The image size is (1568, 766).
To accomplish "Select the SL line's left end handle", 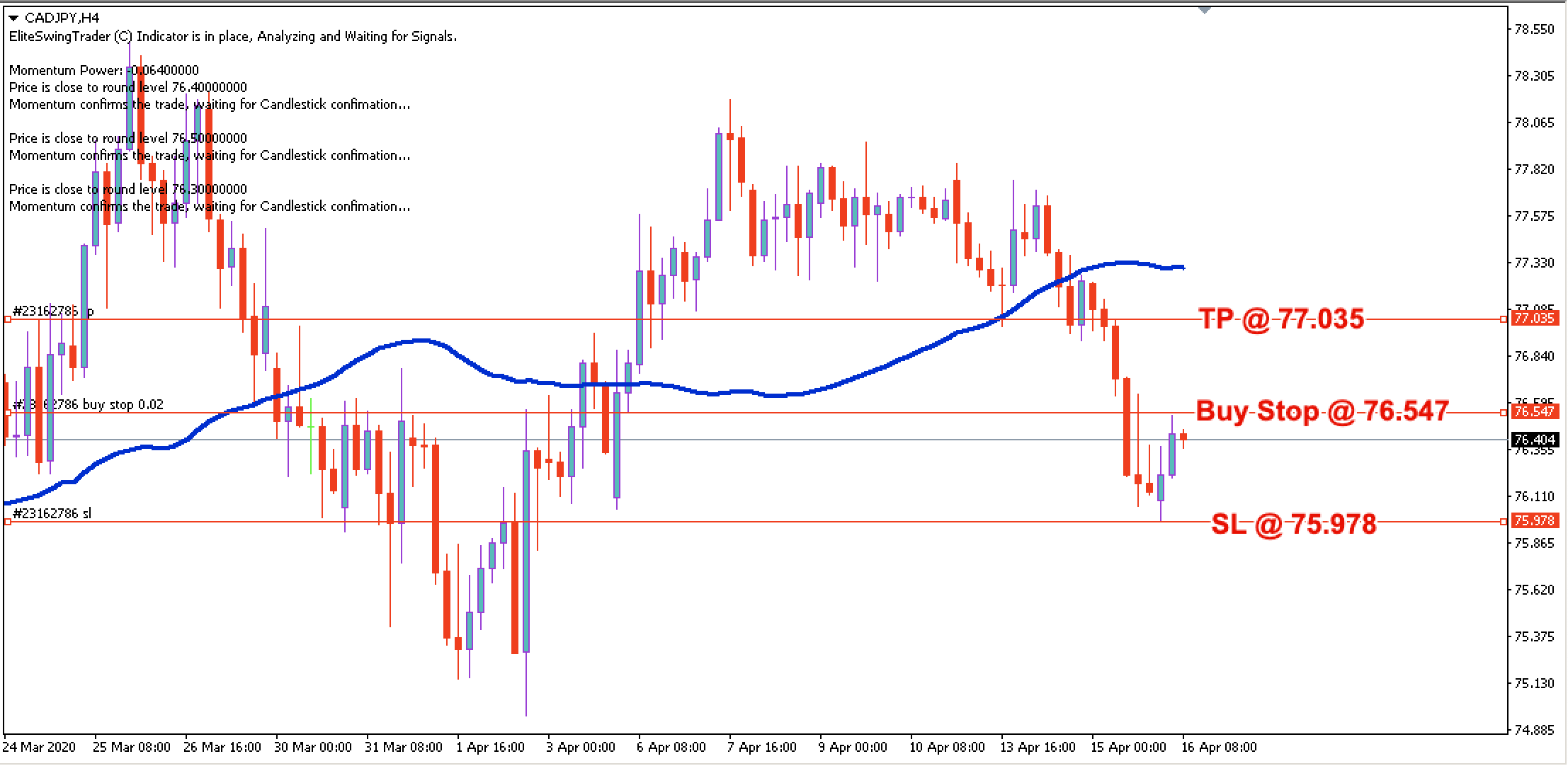I will tap(8, 522).
